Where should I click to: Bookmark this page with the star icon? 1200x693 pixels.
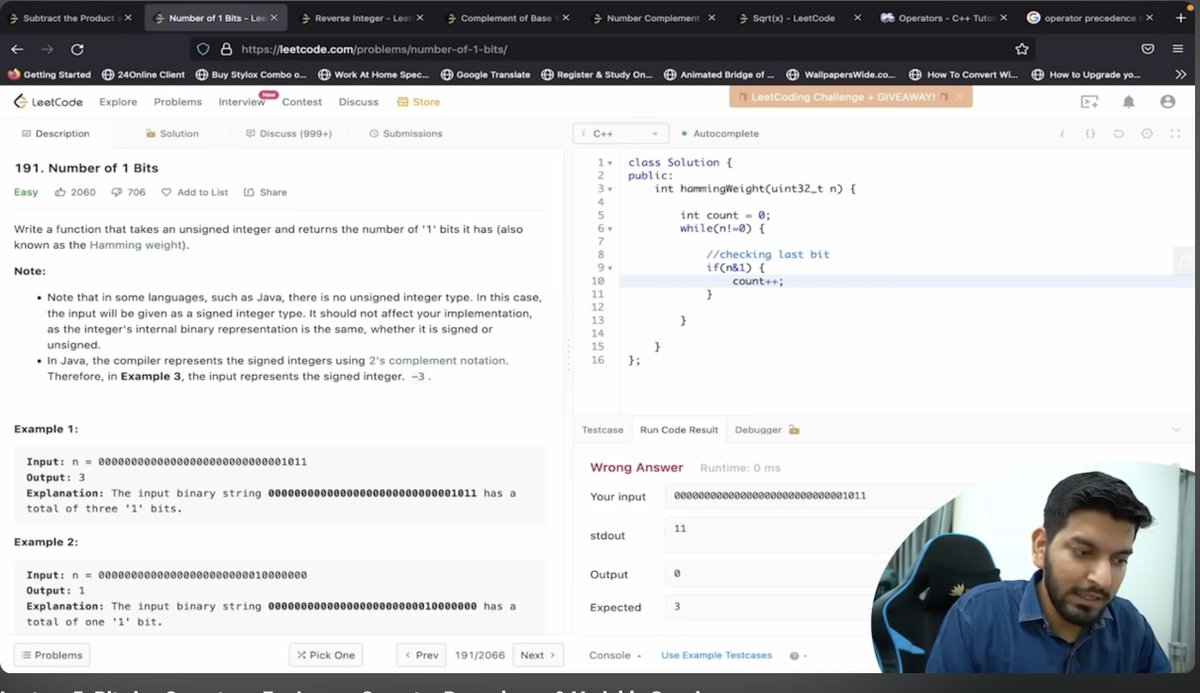[x=1022, y=49]
